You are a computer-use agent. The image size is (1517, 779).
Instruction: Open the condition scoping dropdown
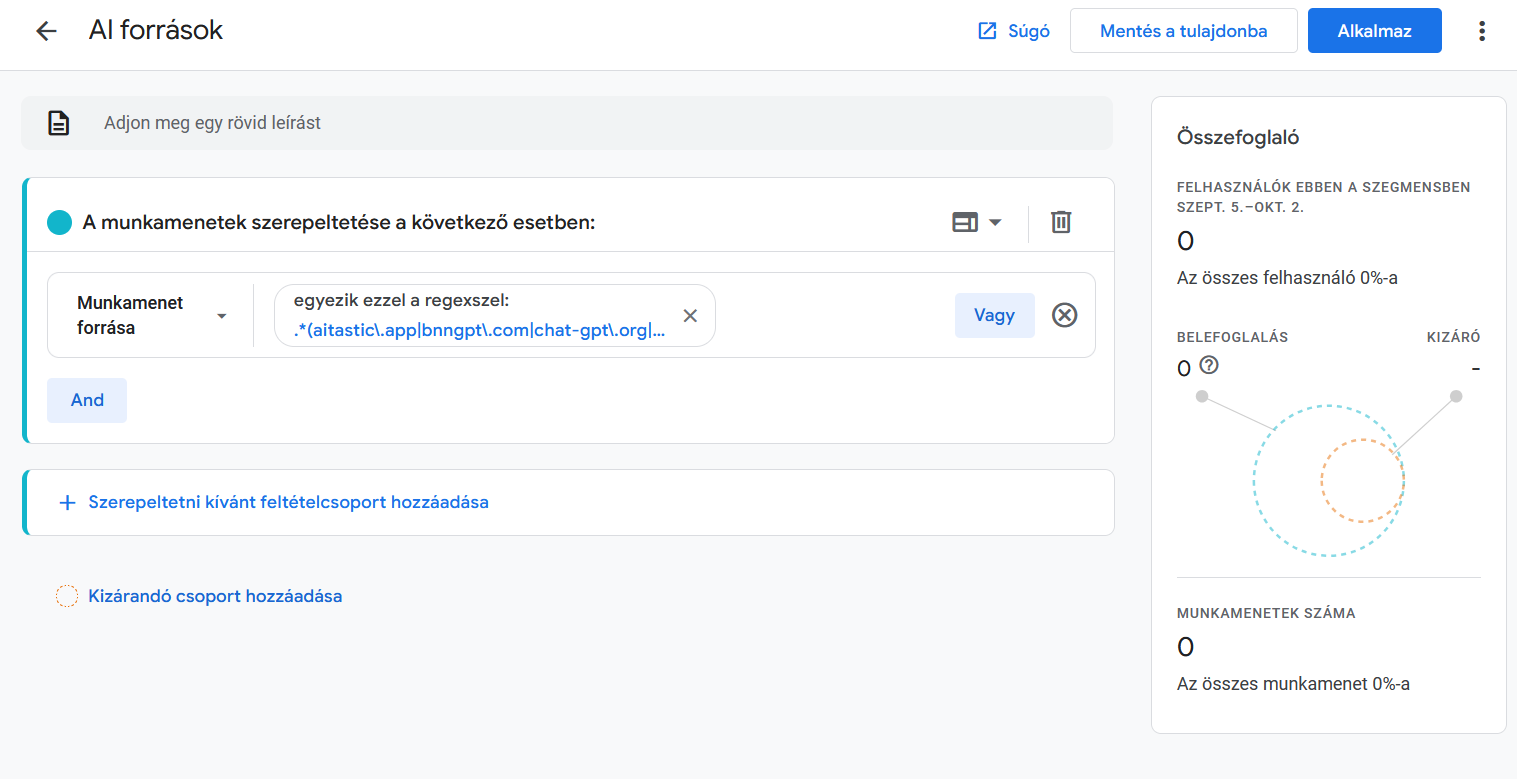tap(977, 222)
